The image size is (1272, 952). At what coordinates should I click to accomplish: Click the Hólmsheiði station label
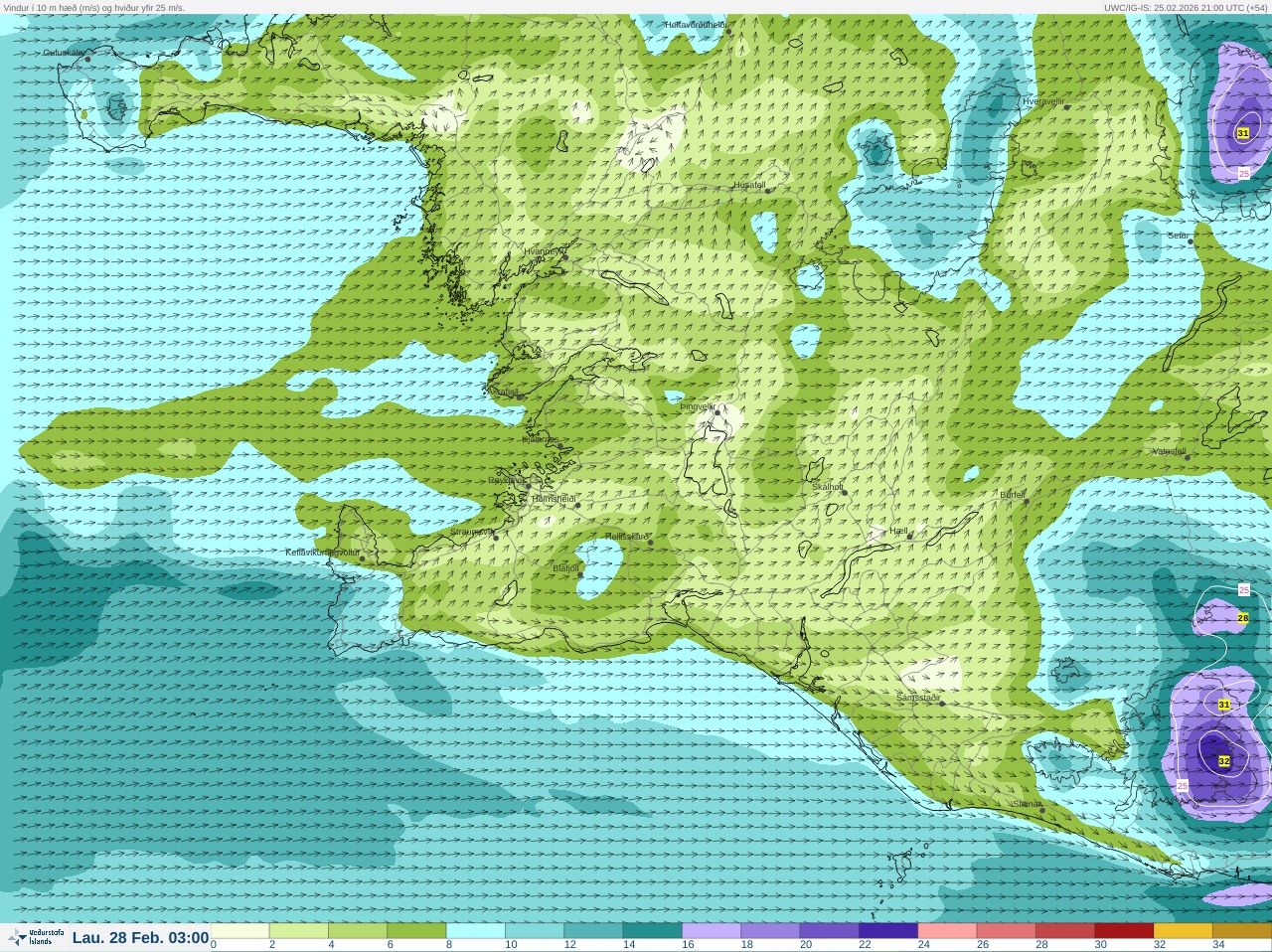pyautogui.click(x=555, y=499)
